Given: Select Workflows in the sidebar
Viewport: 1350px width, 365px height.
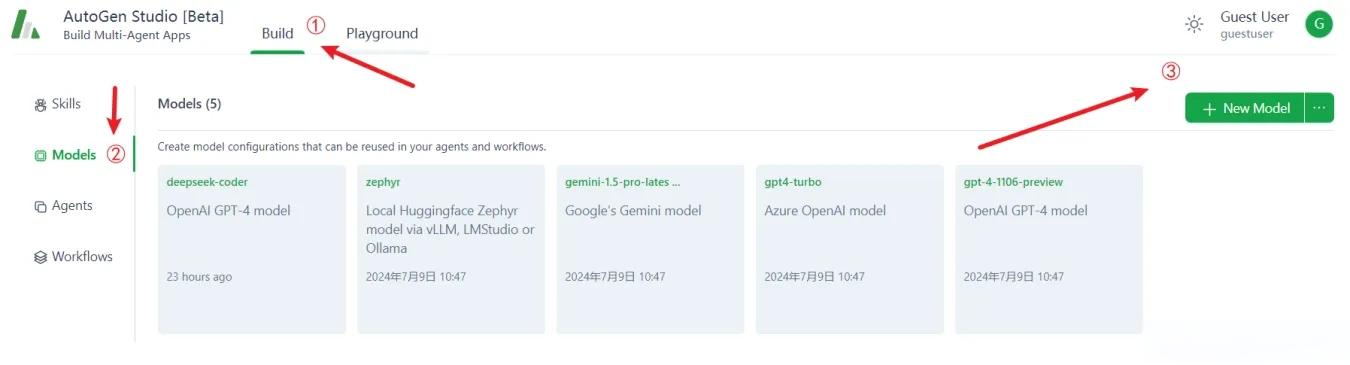Looking at the screenshot, I should coord(73,257).
